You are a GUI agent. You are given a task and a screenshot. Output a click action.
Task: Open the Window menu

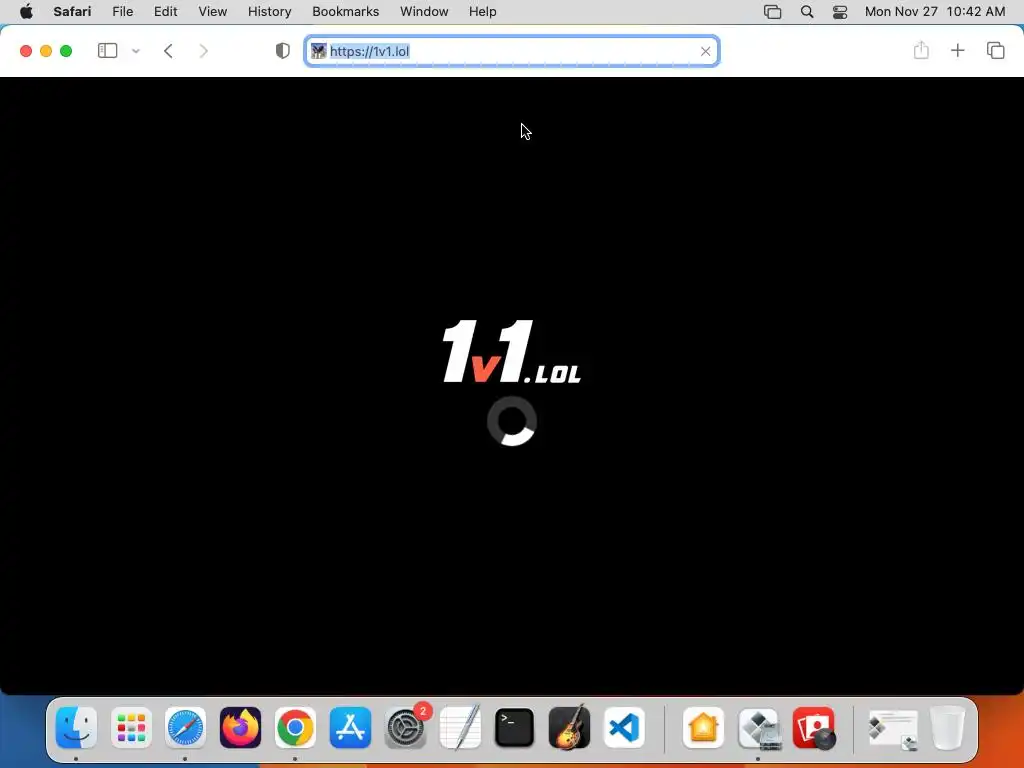pyautogui.click(x=424, y=12)
